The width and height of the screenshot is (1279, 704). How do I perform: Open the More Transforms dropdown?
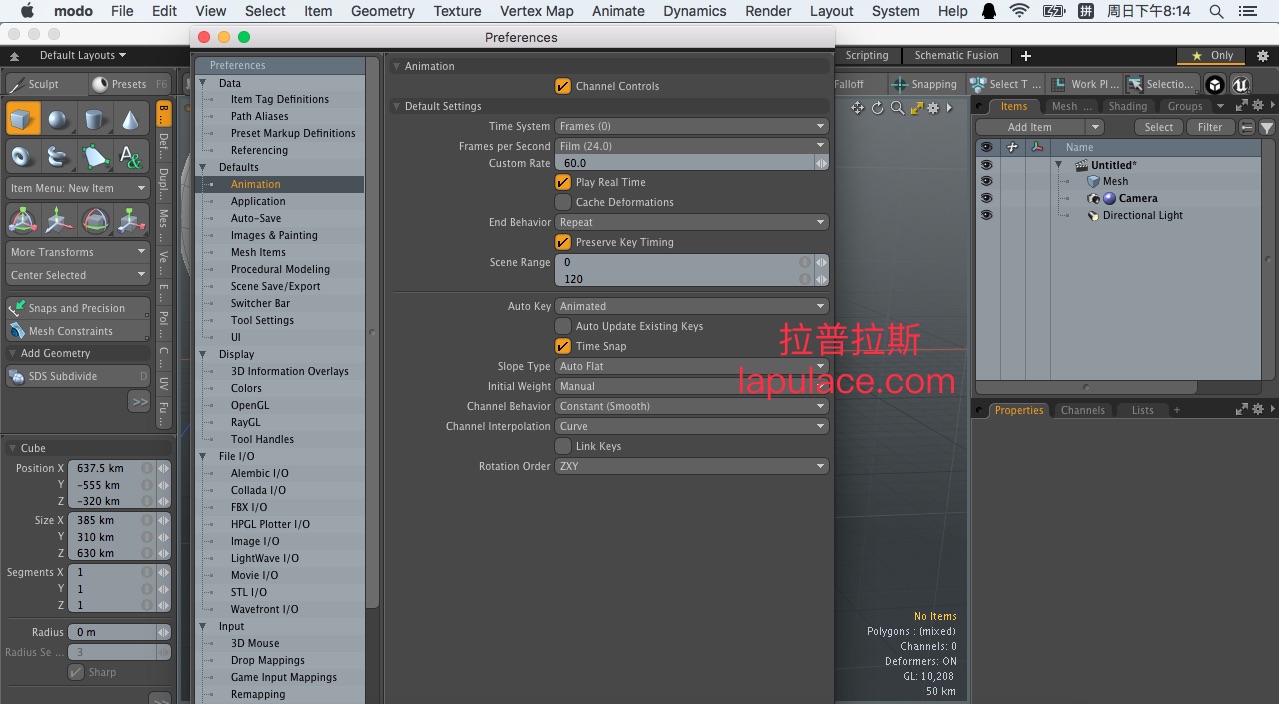click(78, 252)
